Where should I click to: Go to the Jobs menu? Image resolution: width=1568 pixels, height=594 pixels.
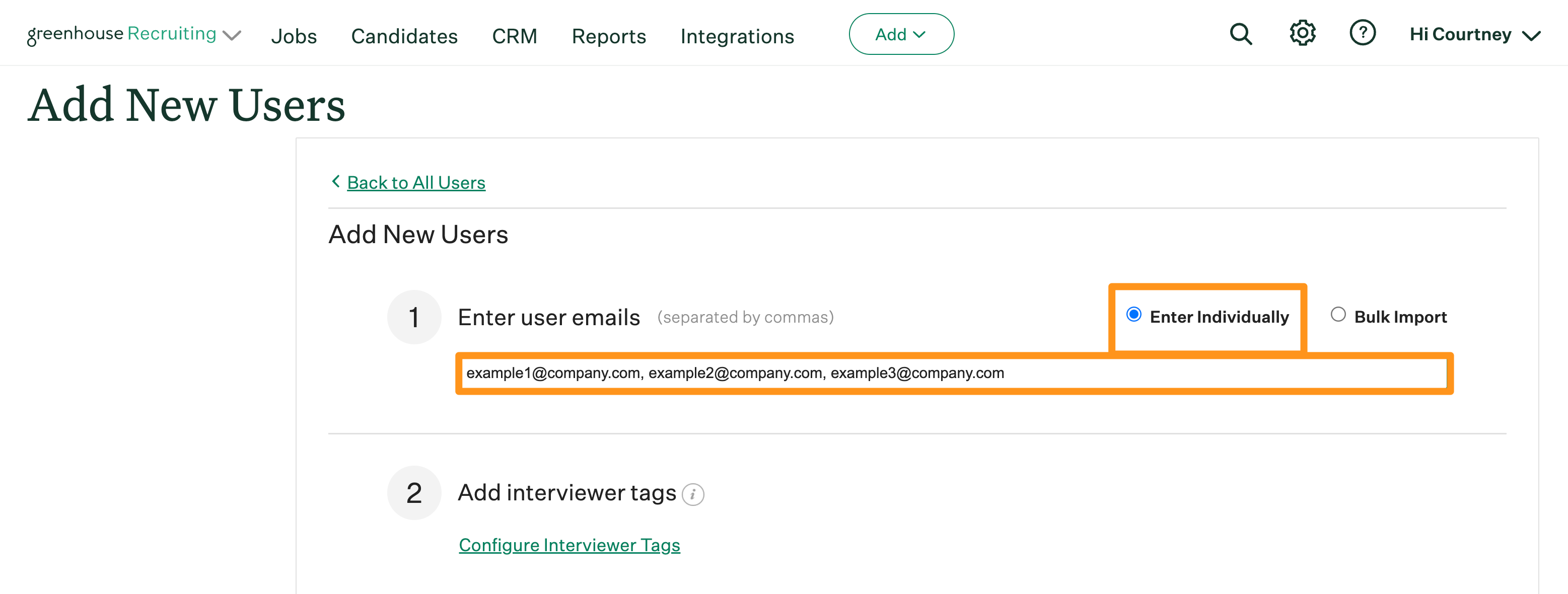pyautogui.click(x=295, y=37)
